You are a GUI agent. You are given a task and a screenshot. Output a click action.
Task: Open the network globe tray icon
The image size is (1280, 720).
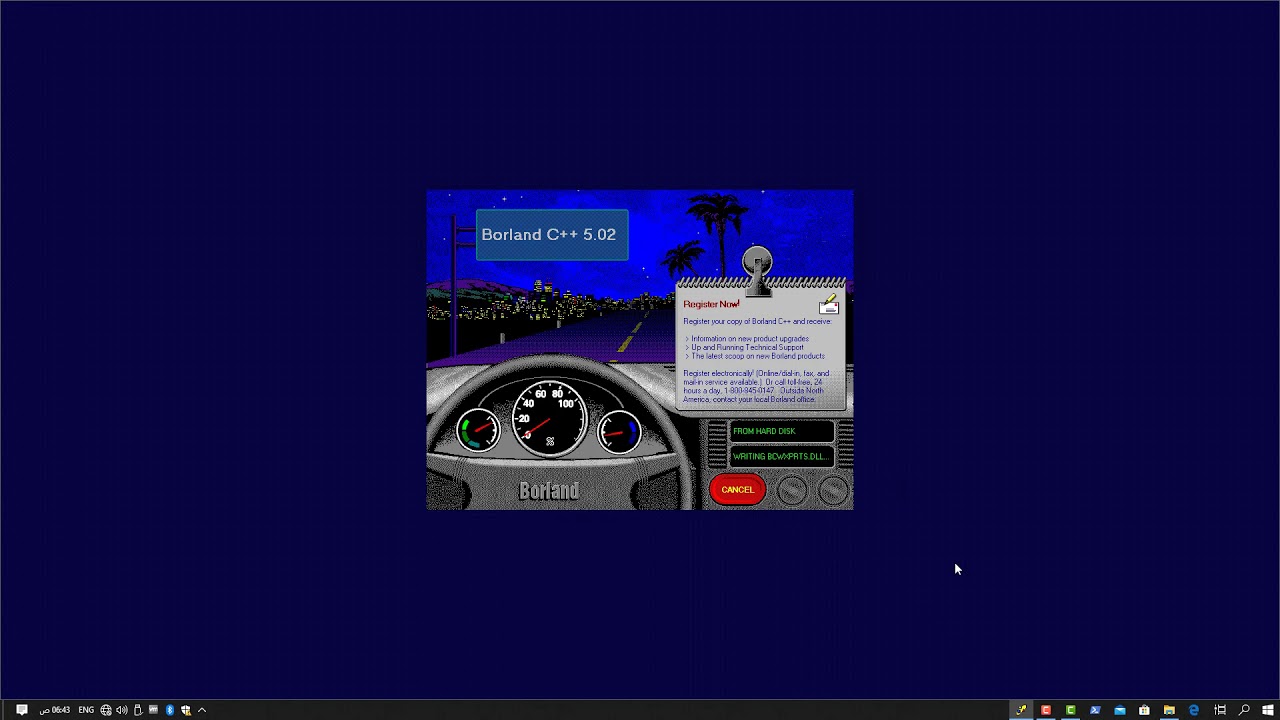(x=106, y=710)
